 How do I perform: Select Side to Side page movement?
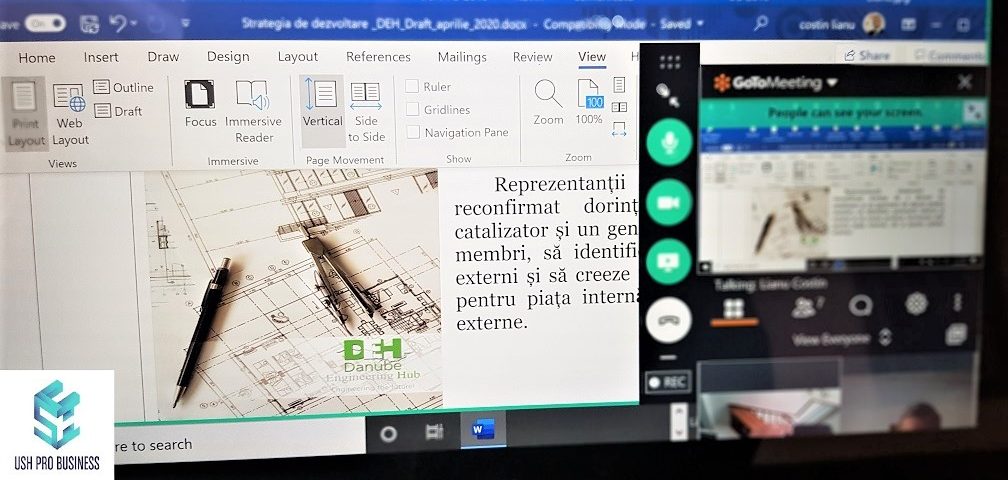coord(366,112)
